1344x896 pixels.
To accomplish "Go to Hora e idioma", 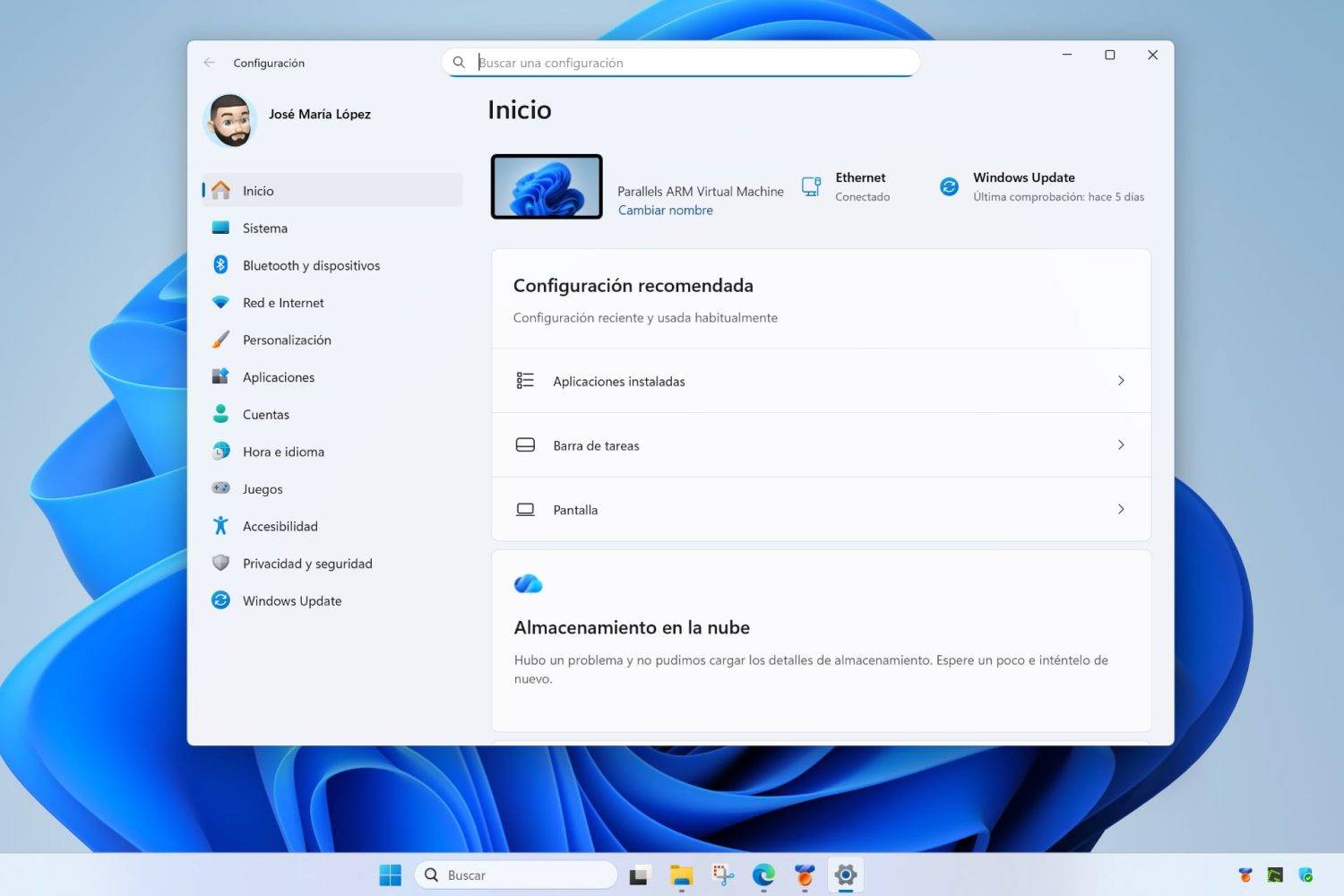I will 332,452.
